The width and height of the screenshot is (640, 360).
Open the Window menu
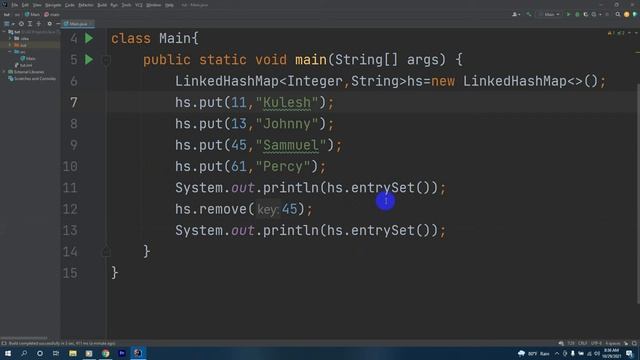154,5
